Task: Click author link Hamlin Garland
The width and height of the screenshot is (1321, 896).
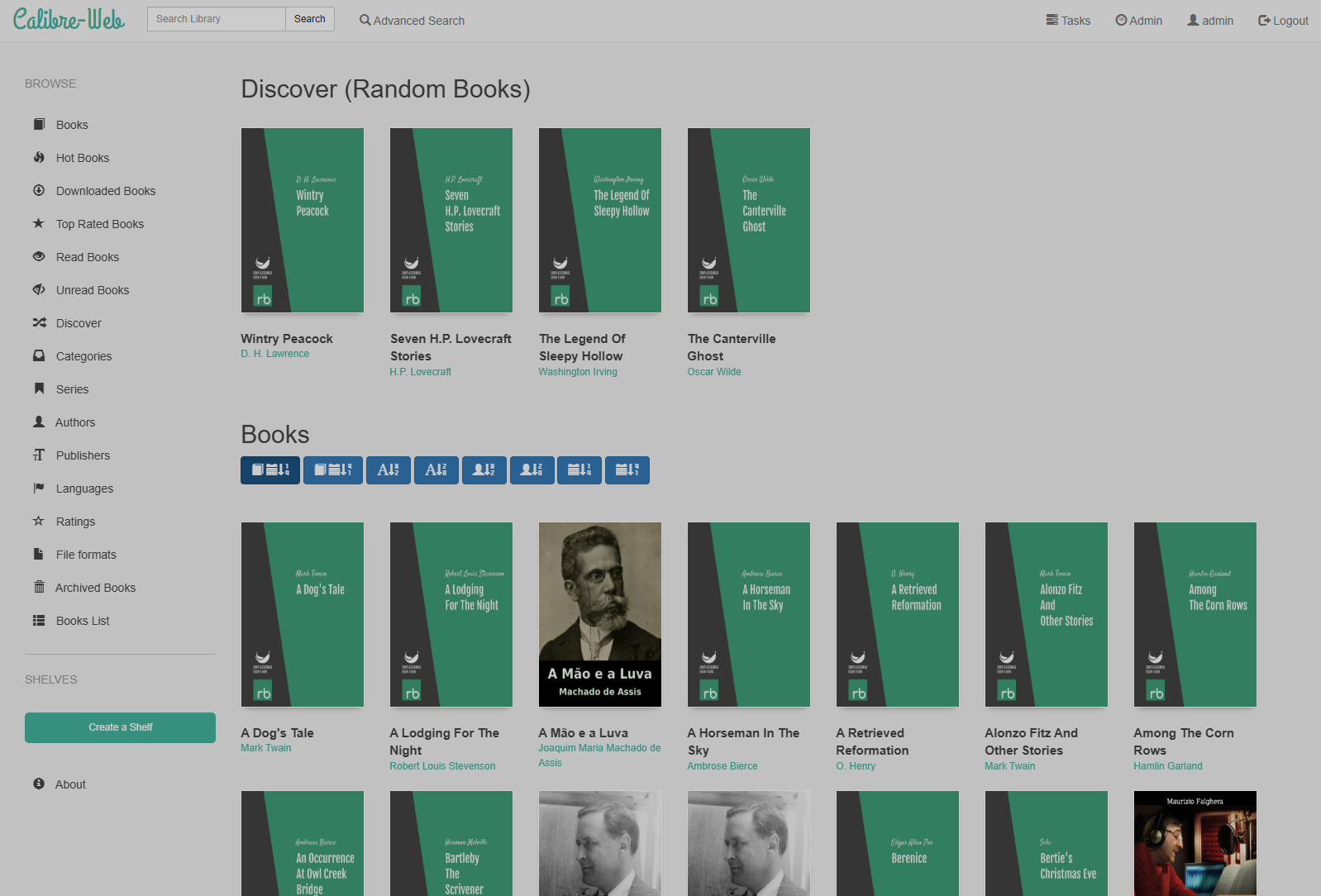Action: click(x=1168, y=766)
